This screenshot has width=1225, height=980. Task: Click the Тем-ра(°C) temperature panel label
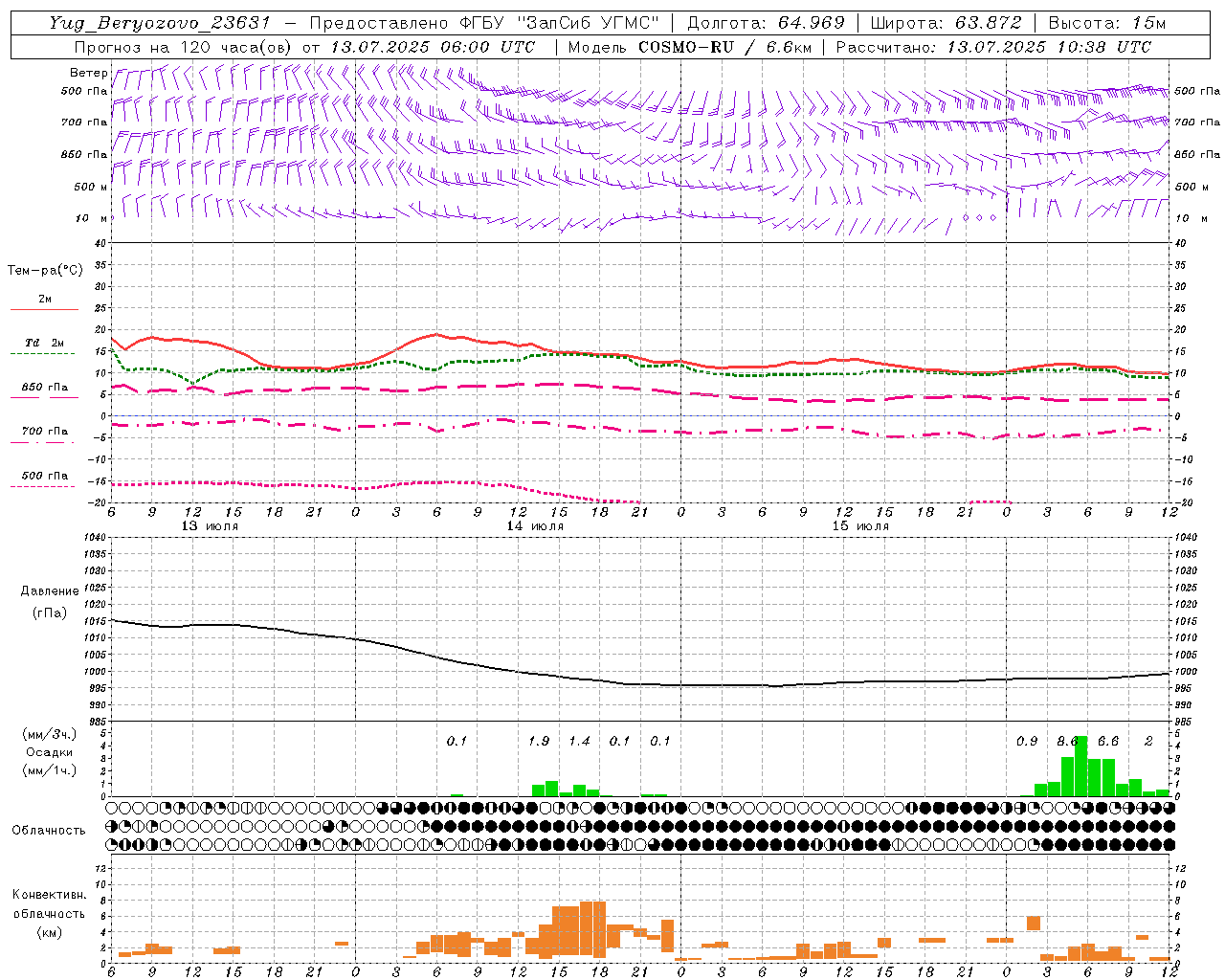45,271
